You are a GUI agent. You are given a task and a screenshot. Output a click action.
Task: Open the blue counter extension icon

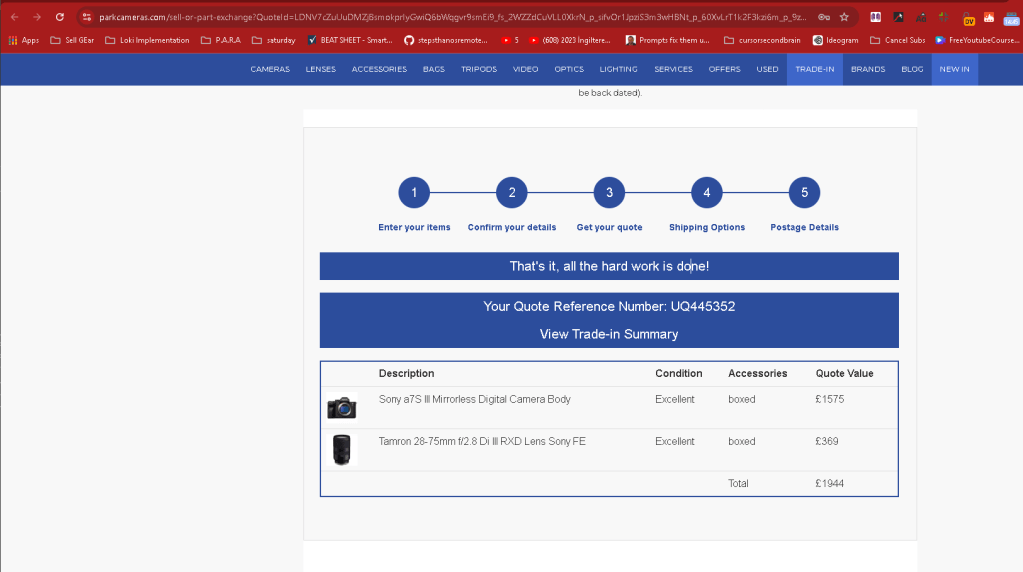[1011, 18]
